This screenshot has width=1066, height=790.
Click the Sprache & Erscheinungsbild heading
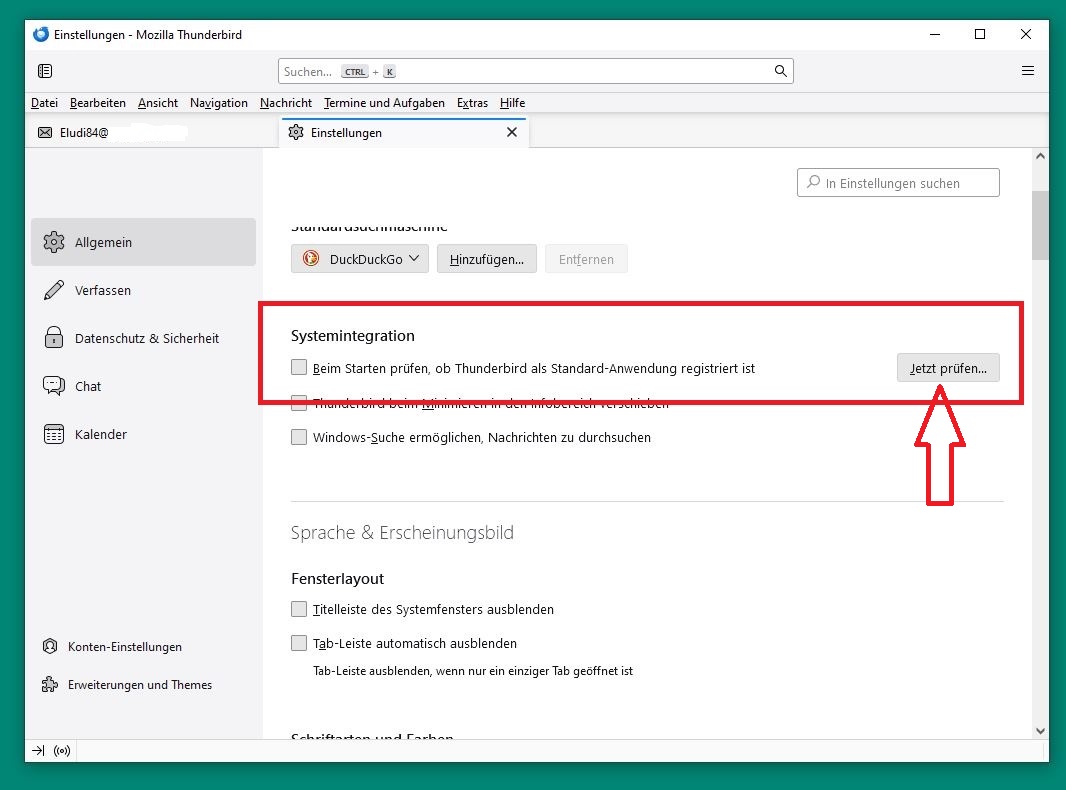tap(402, 532)
